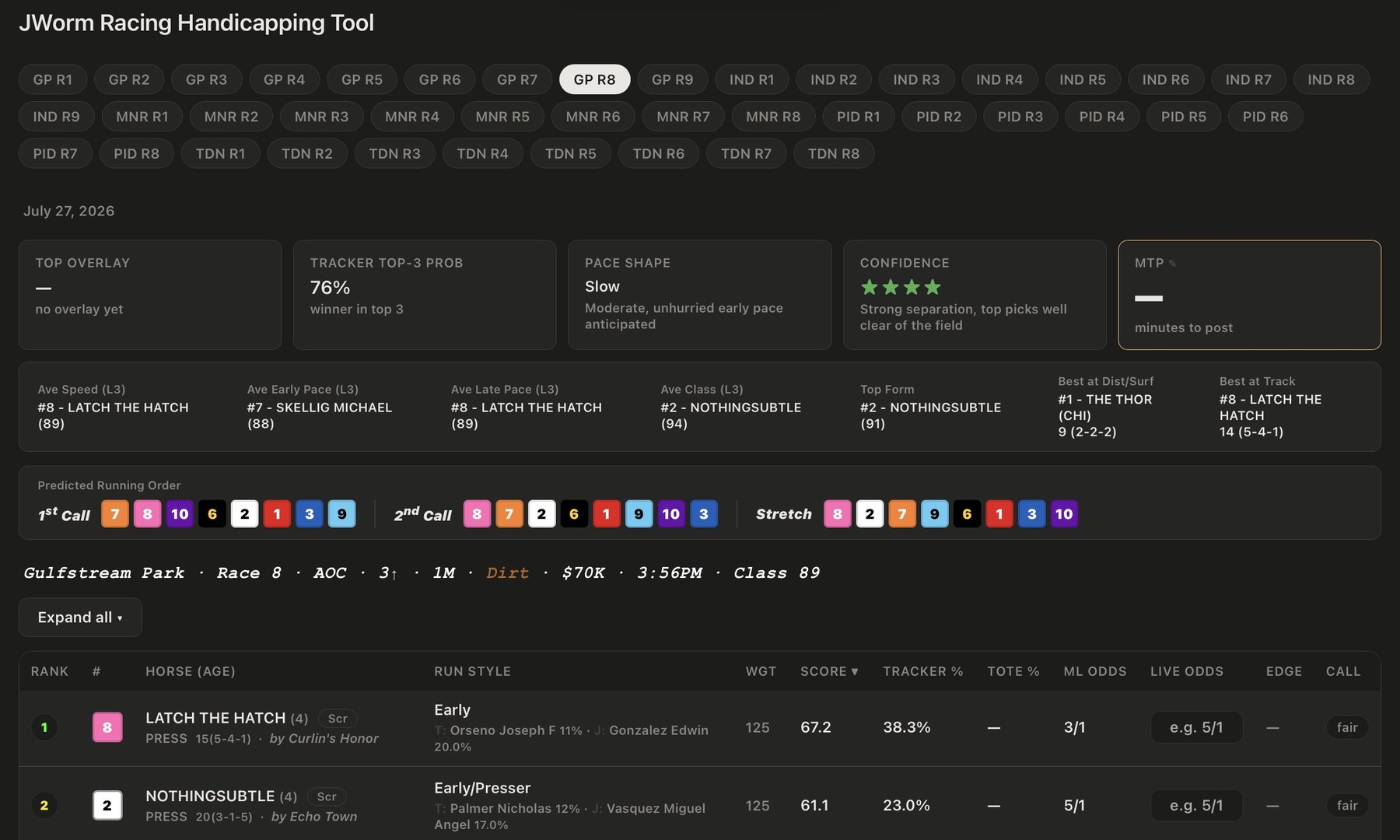
Task: Open the IND R1 race tab
Action: tap(752, 79)
